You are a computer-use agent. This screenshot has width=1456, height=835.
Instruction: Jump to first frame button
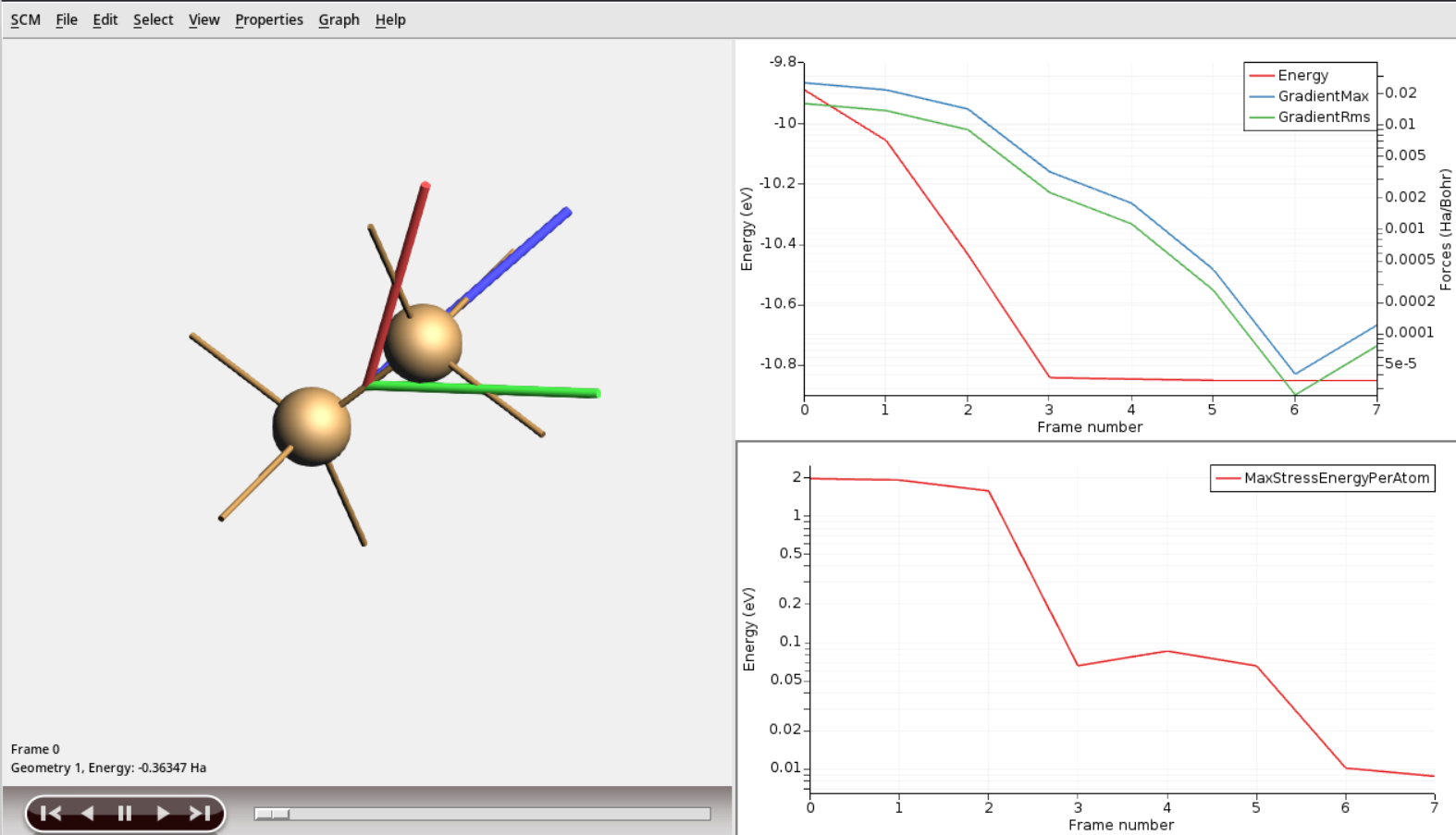tap(51, 813)
